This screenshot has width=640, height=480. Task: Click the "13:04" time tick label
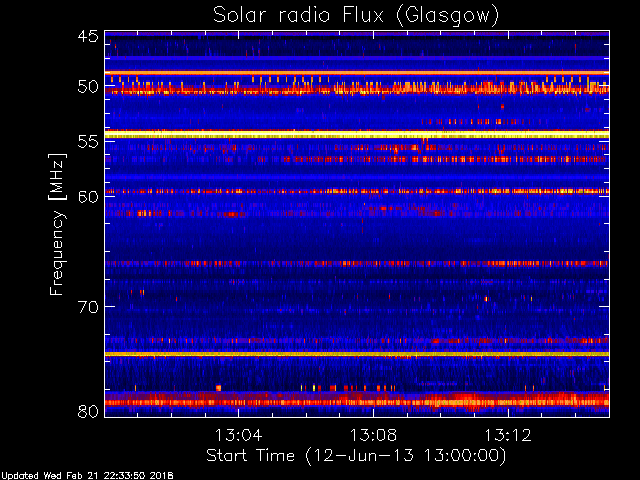point(238,435)
